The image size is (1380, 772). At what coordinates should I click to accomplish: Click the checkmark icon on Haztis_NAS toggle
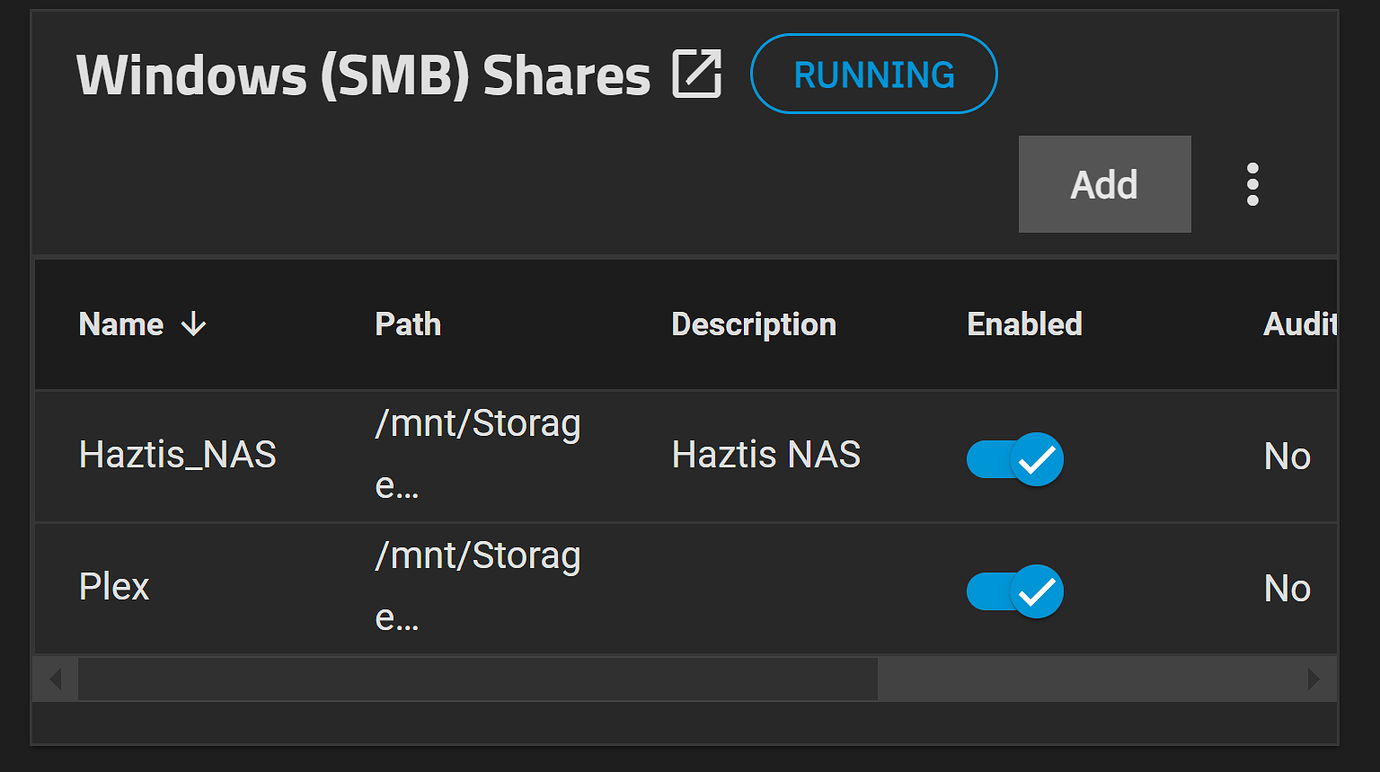point(1035,459)
